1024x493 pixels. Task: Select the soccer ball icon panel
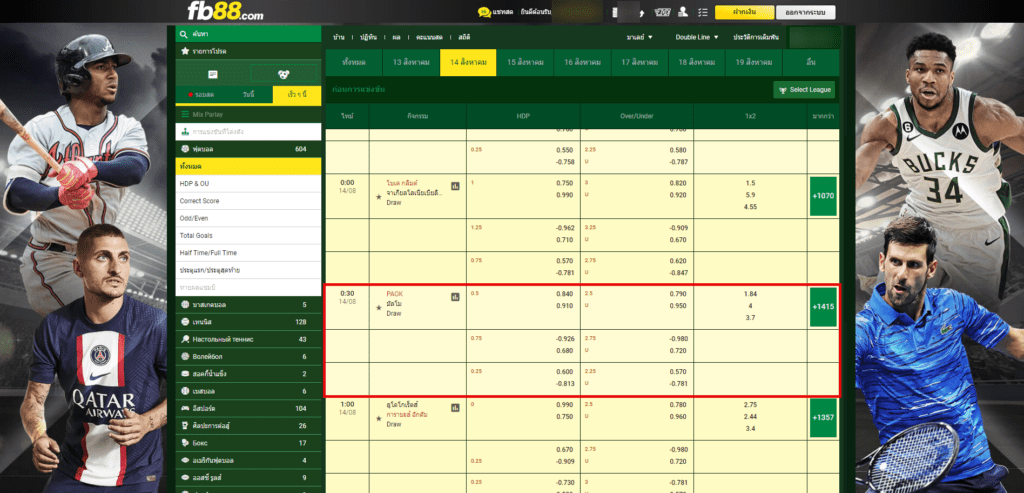283,74
